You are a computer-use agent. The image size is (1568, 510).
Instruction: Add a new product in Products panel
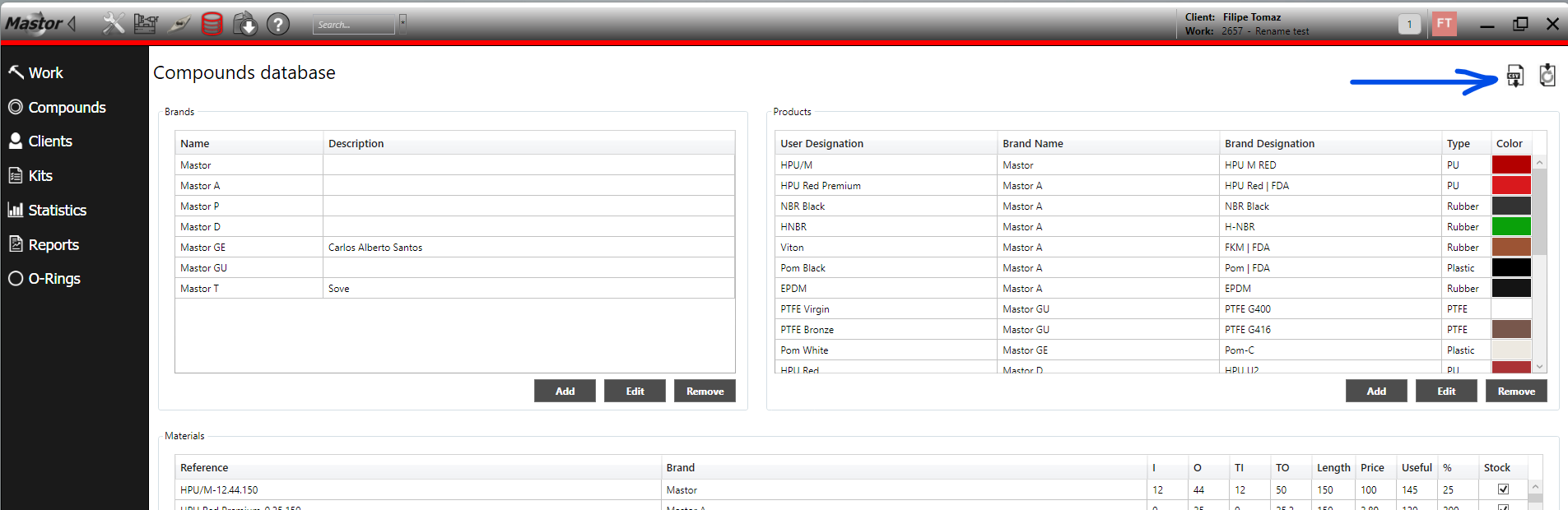point(1376,391)
